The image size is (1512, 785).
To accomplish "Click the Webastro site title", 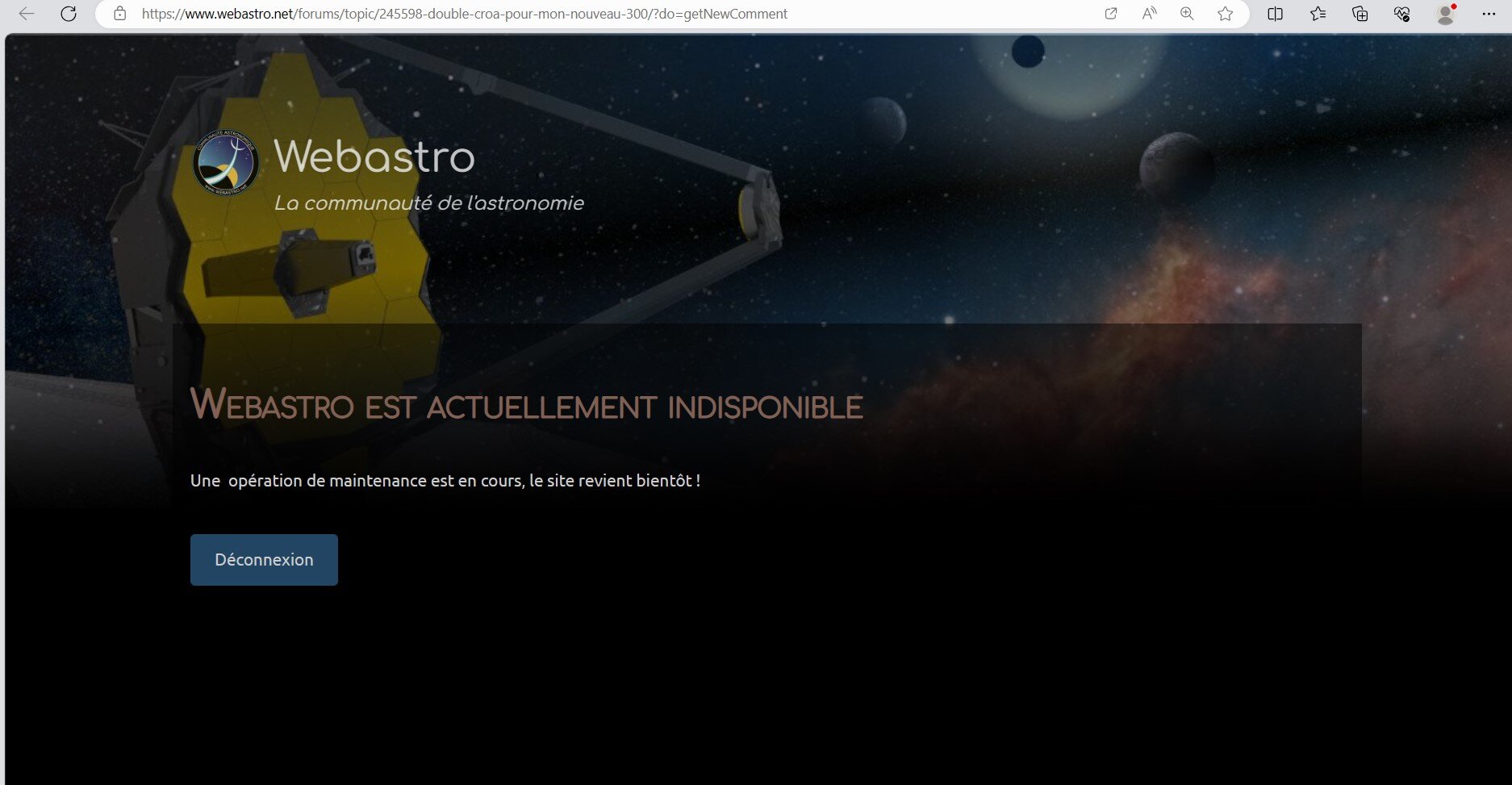I will point(374,156).
